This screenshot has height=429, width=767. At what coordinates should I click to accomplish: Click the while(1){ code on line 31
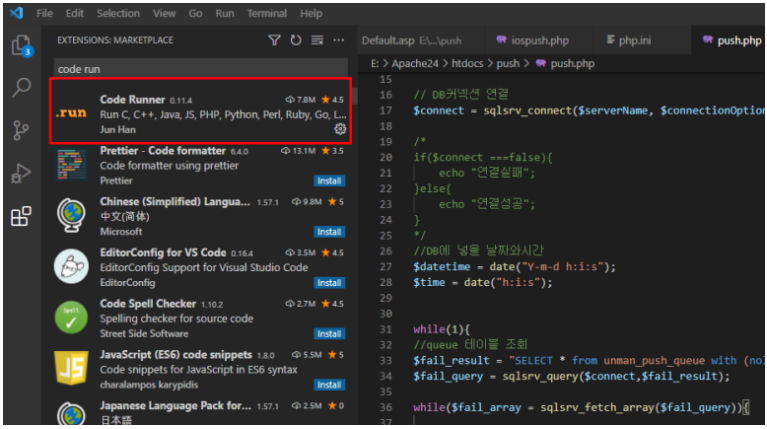click(x=441, y=329)
